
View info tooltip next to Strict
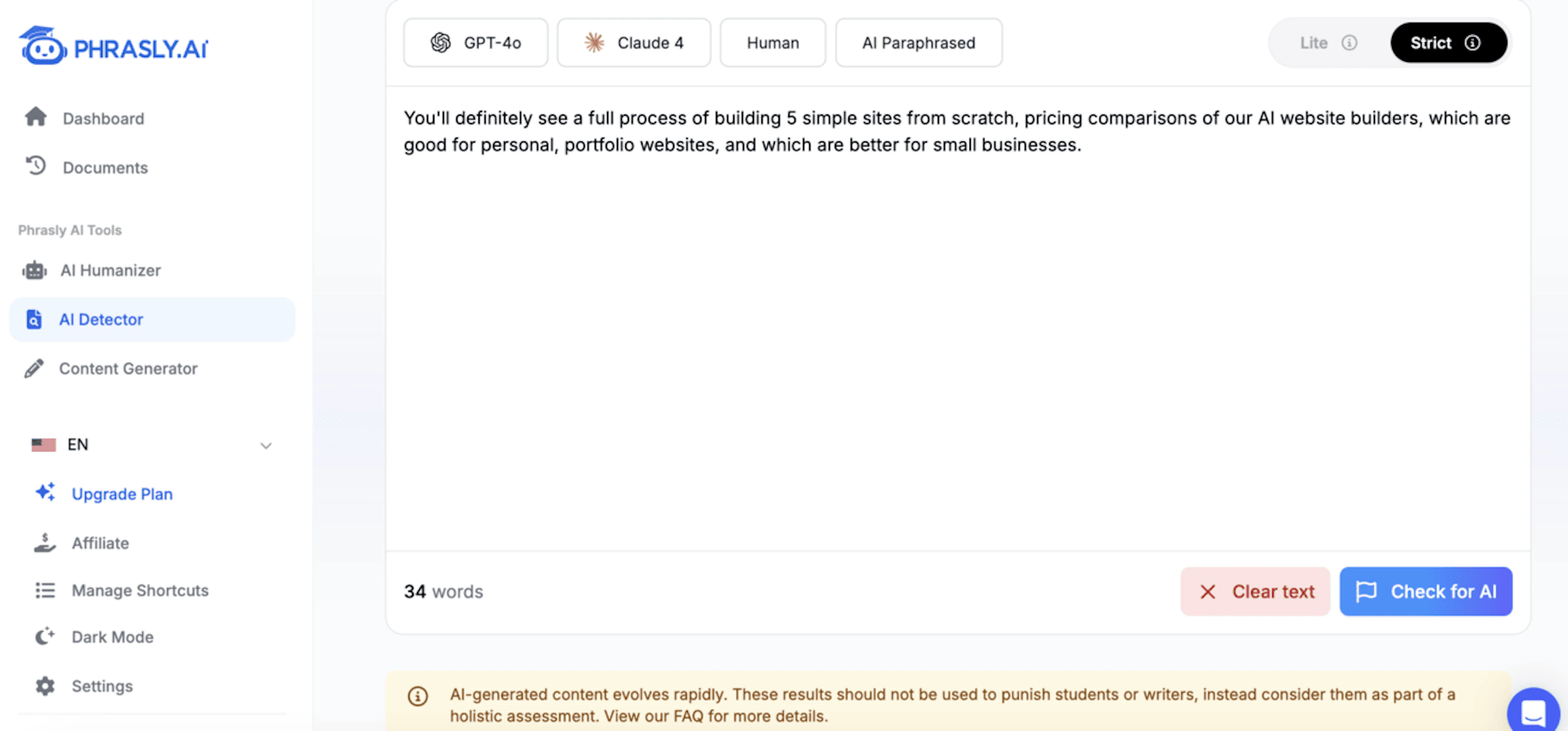click(1472, 42)
